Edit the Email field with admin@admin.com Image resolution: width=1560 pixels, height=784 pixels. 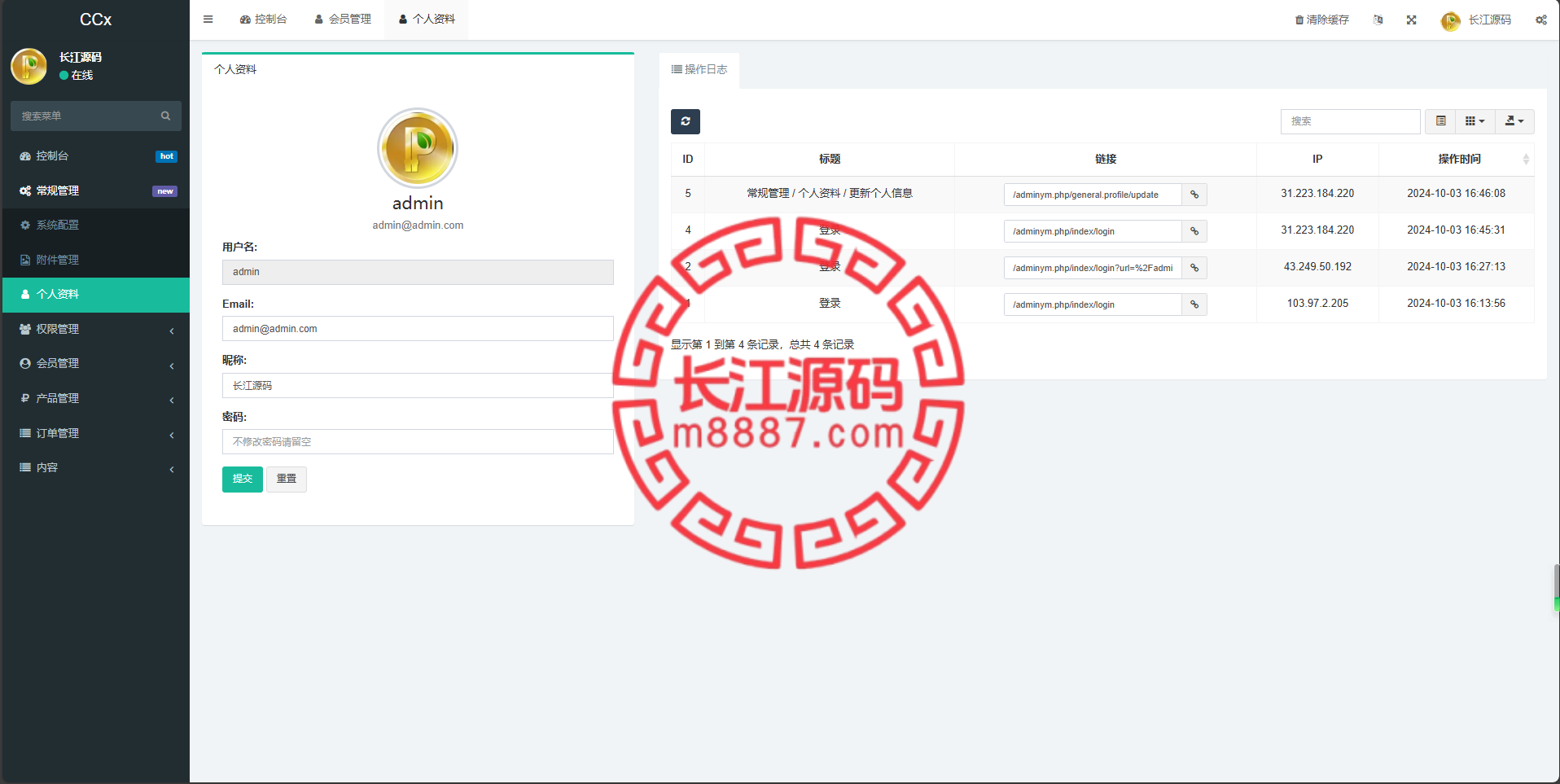[x=418, y=328]
